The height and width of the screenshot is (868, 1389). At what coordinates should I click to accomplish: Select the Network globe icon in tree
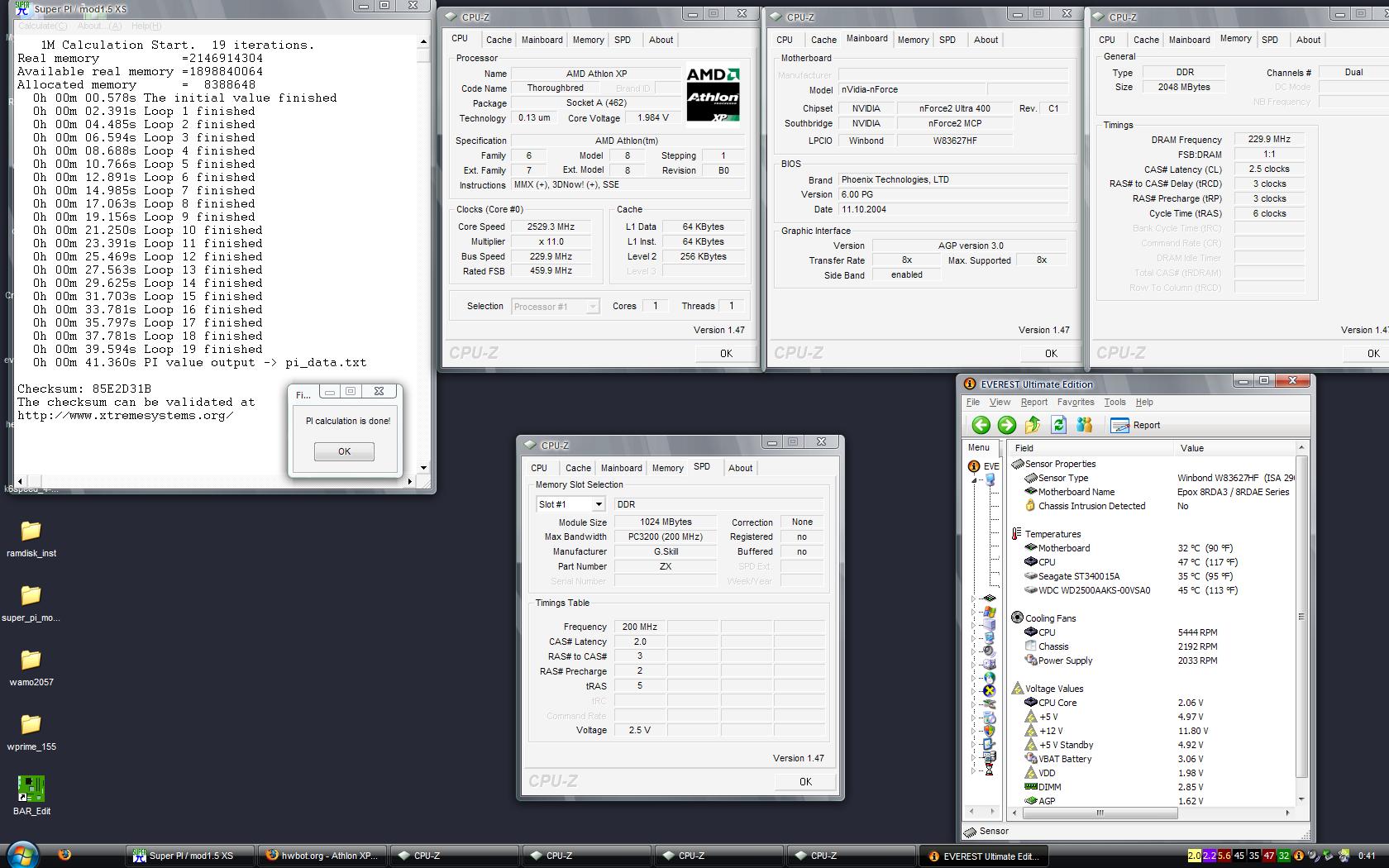(x=989, y=677)
